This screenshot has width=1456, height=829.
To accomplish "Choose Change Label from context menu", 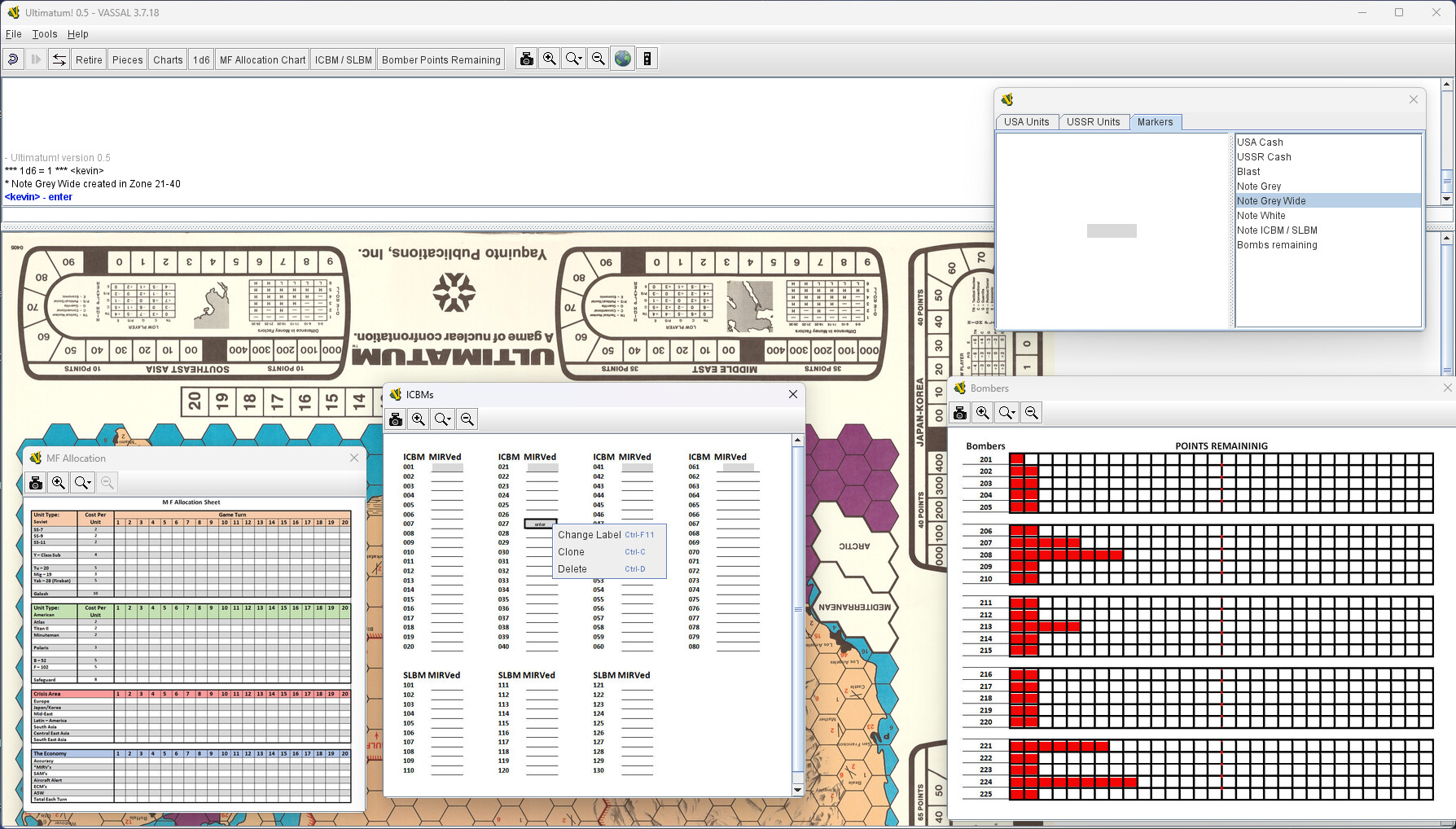I will (x=590, y=535).
